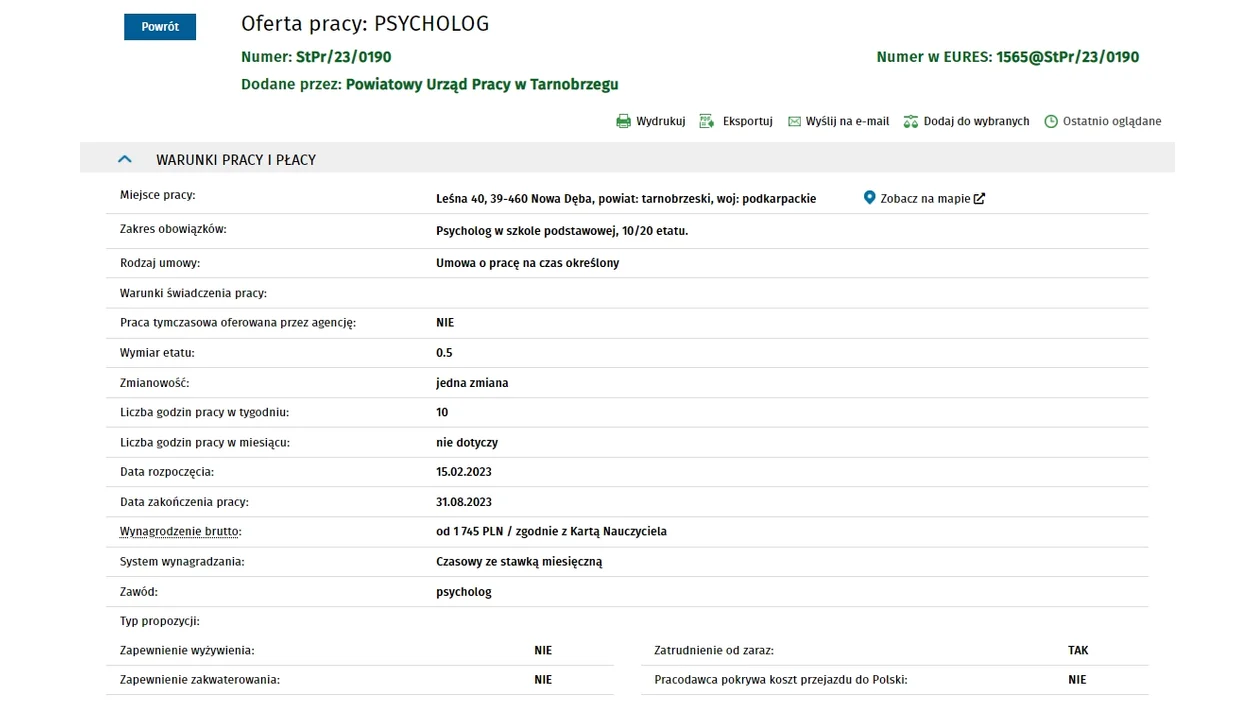
Task: Click the WARUNKI PRACY I PŁACY section header
Action: (x=627, y=159)
